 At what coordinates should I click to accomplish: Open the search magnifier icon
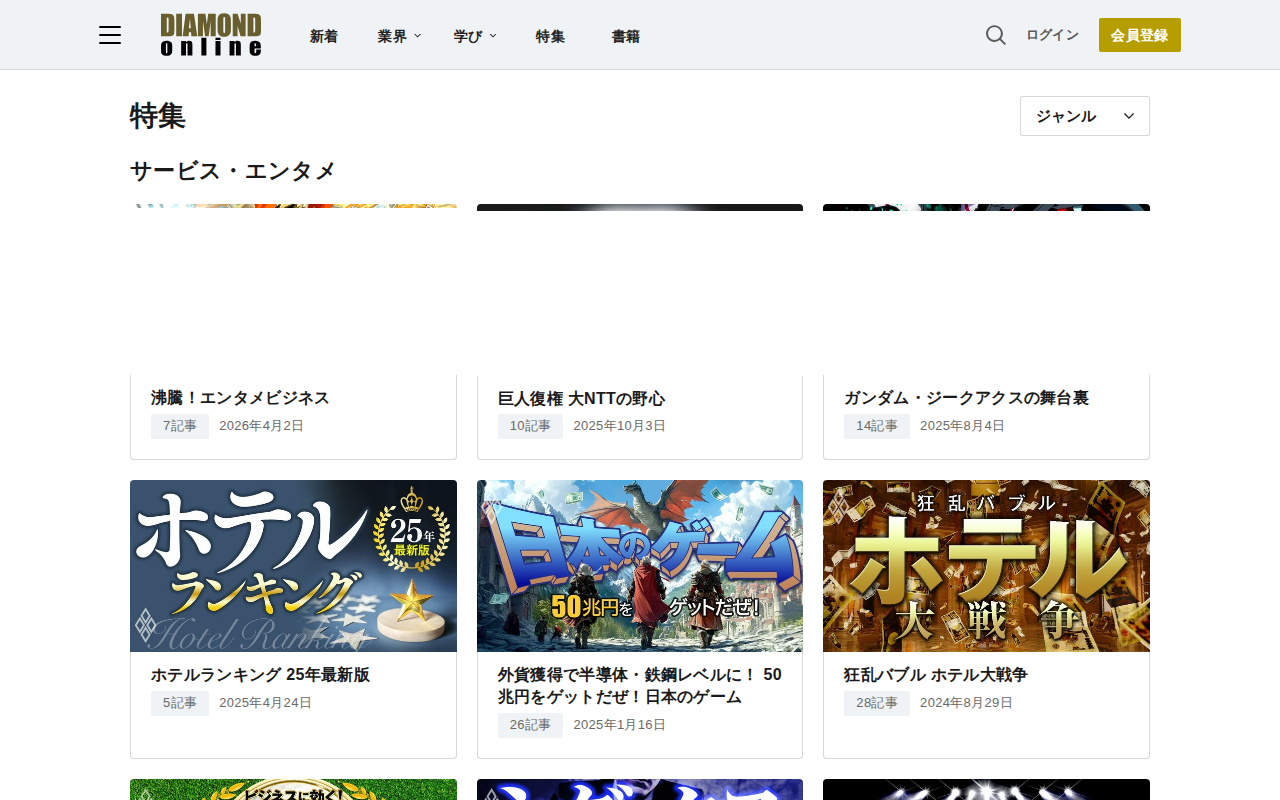pyautogui.click(x=996, y=35)
